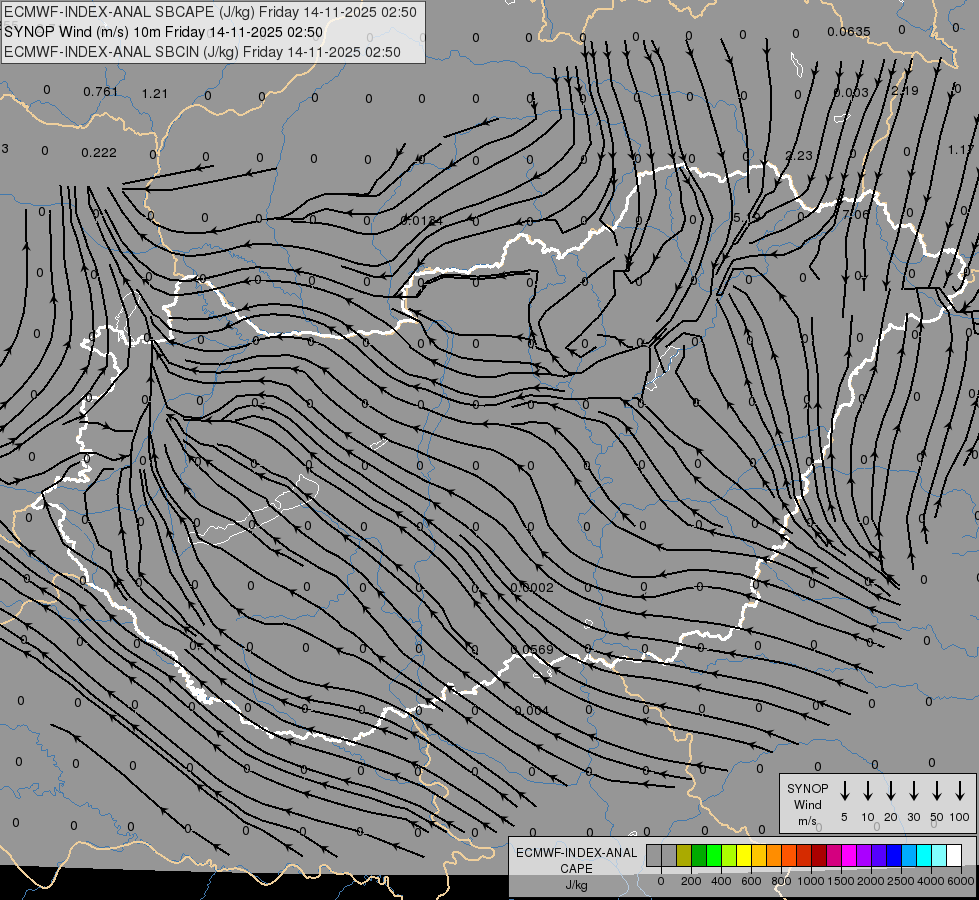Click the 2500 tick label on CAPE scale
The width and height of the screenshot is (979, 900).
click(x=901, y=881)
